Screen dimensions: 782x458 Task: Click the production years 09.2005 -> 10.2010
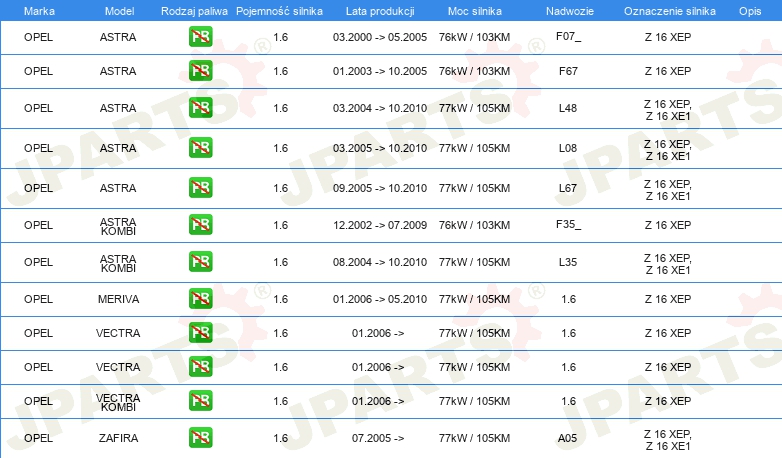pyautogui.click(x=380, y=188)
